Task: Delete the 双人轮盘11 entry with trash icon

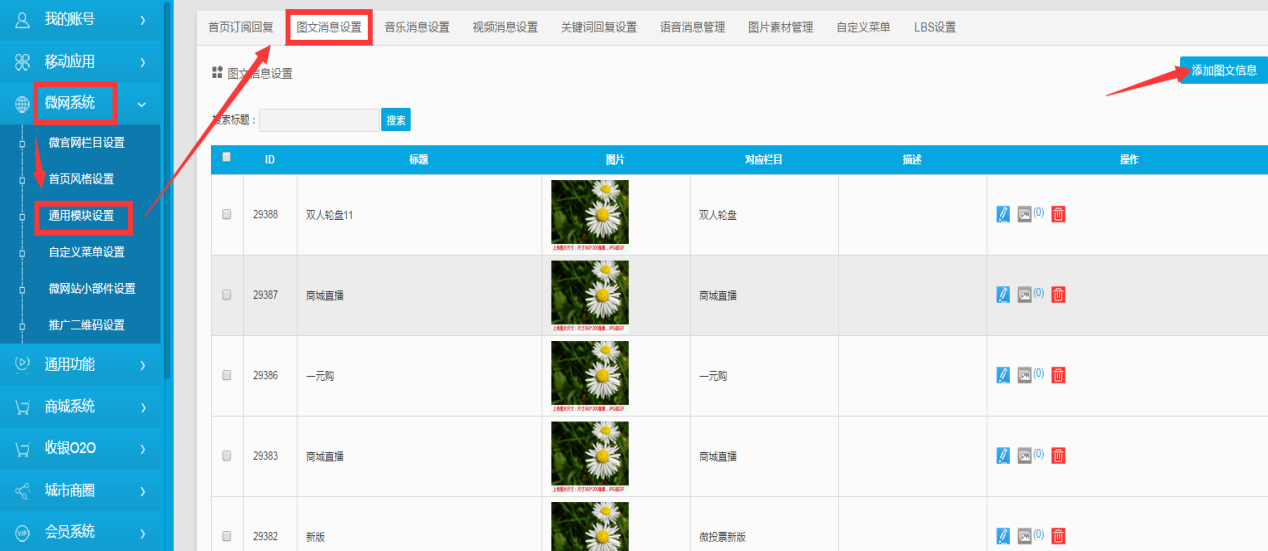Action: click(1058, 214)
